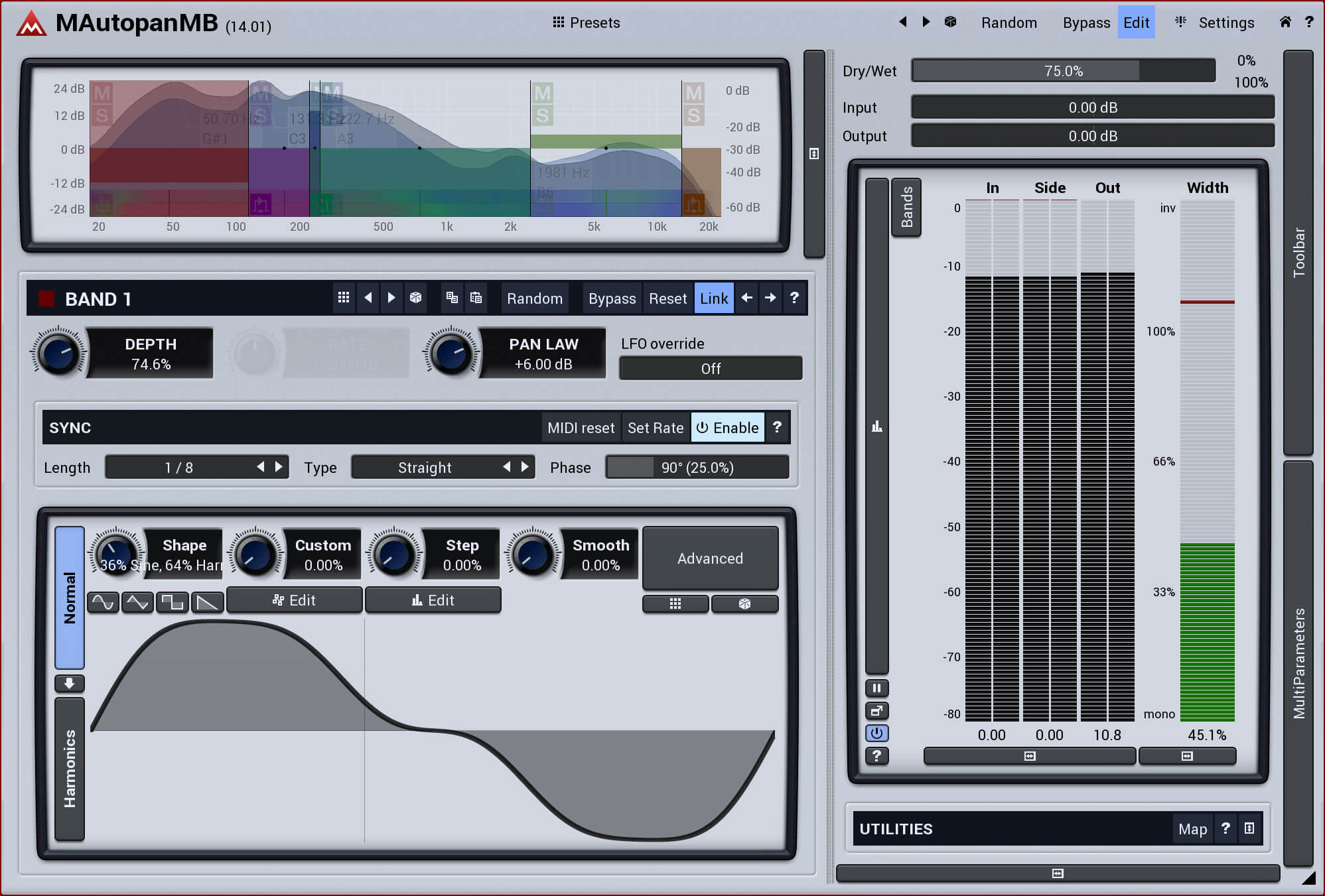Step Type to next value arrow

(x=525, y=467)
